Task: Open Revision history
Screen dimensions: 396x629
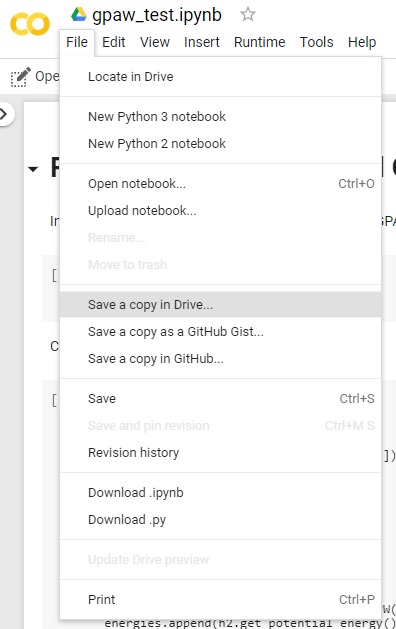Action: pos(220,452)
